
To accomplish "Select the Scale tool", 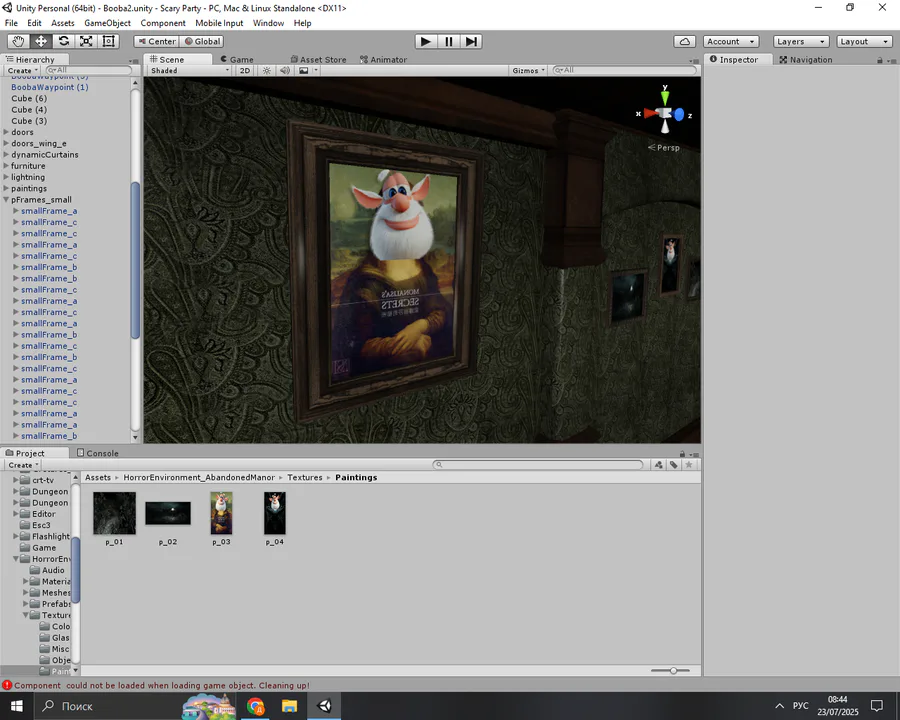I will [x=86, y=41].
